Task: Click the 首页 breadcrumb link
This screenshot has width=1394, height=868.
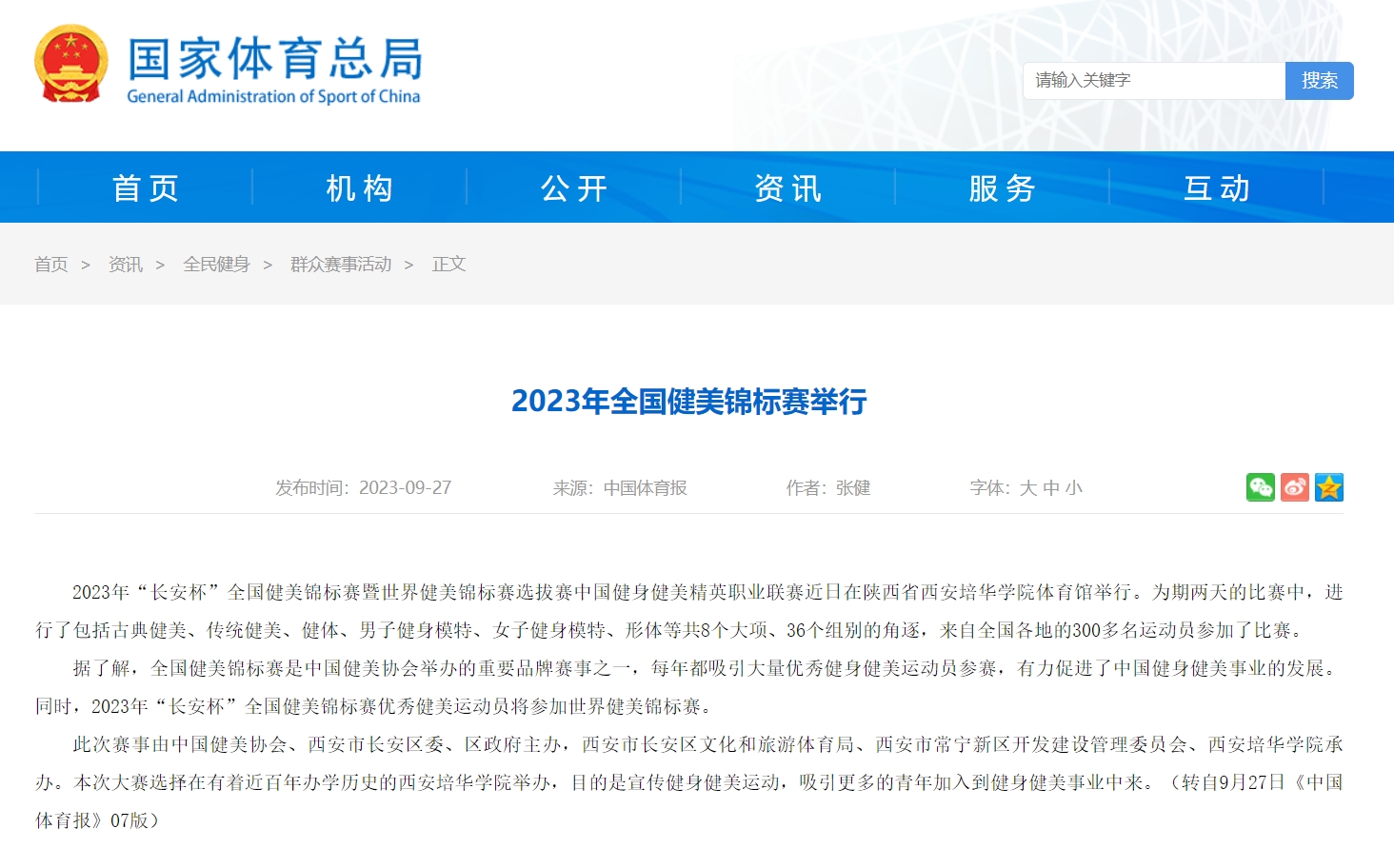Action: coord(51,265)
